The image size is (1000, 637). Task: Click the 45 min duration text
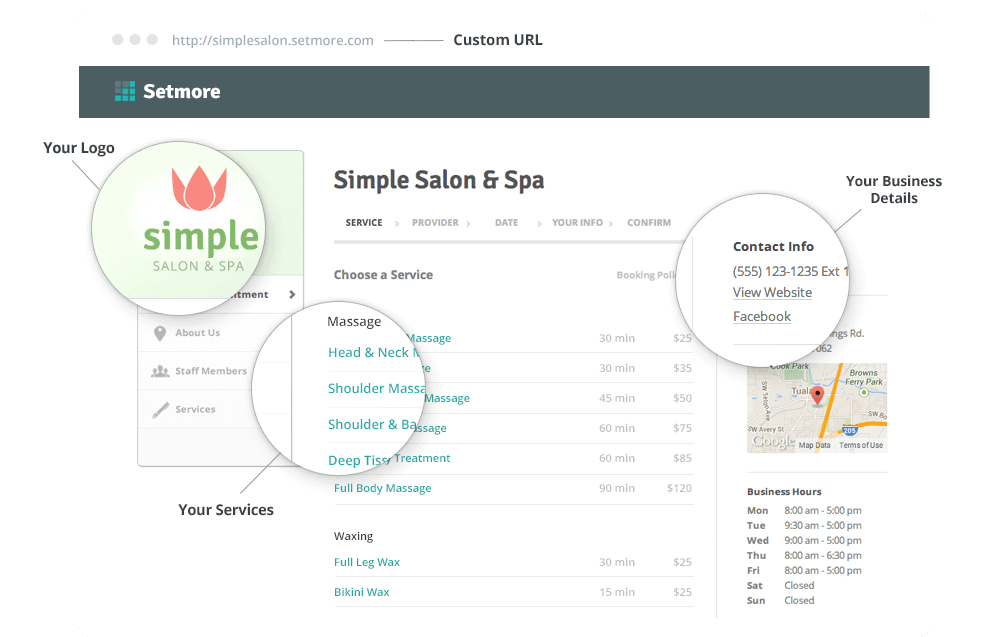click(617, 399)
